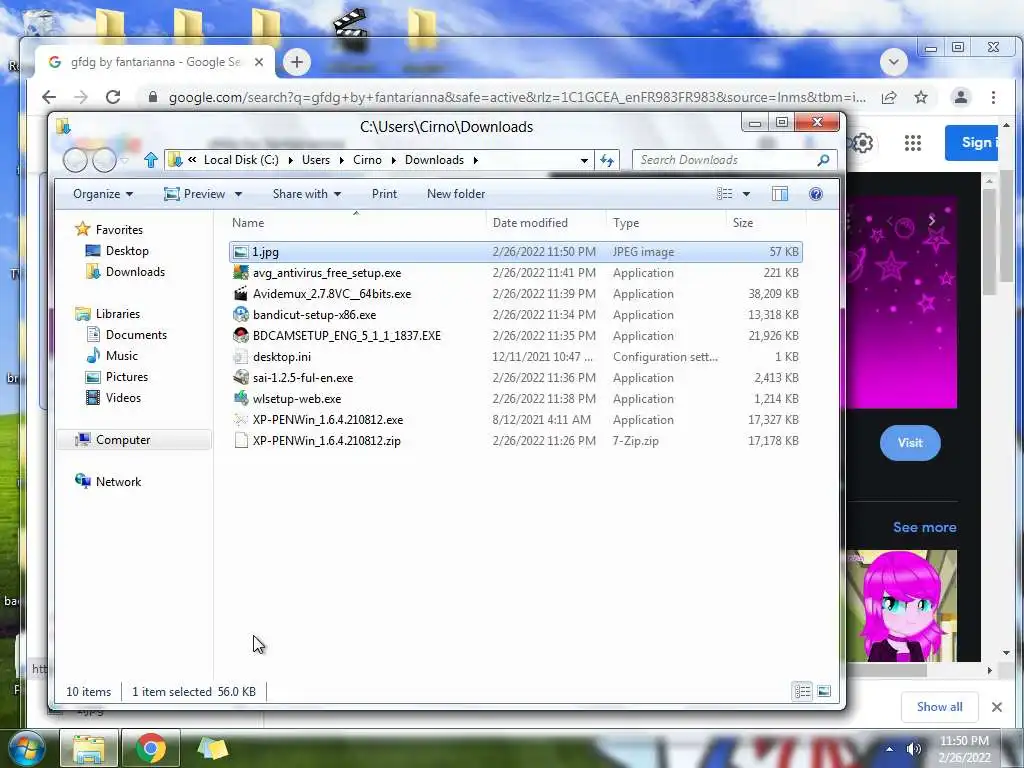Click New folder in the toolbar
This screenshot has width=1024, height=768.
pos(456,194)
